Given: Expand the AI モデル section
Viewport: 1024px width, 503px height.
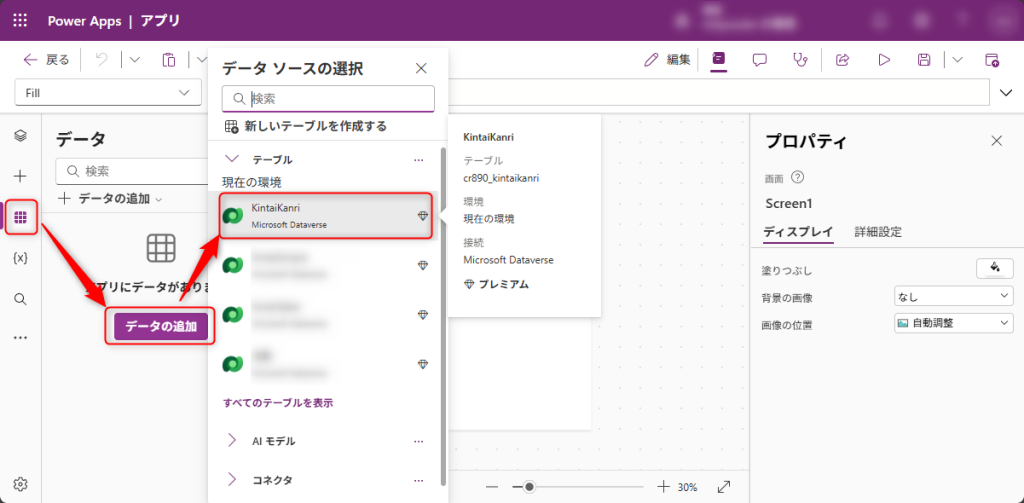Looking at the screenshot, I should 232,441.
